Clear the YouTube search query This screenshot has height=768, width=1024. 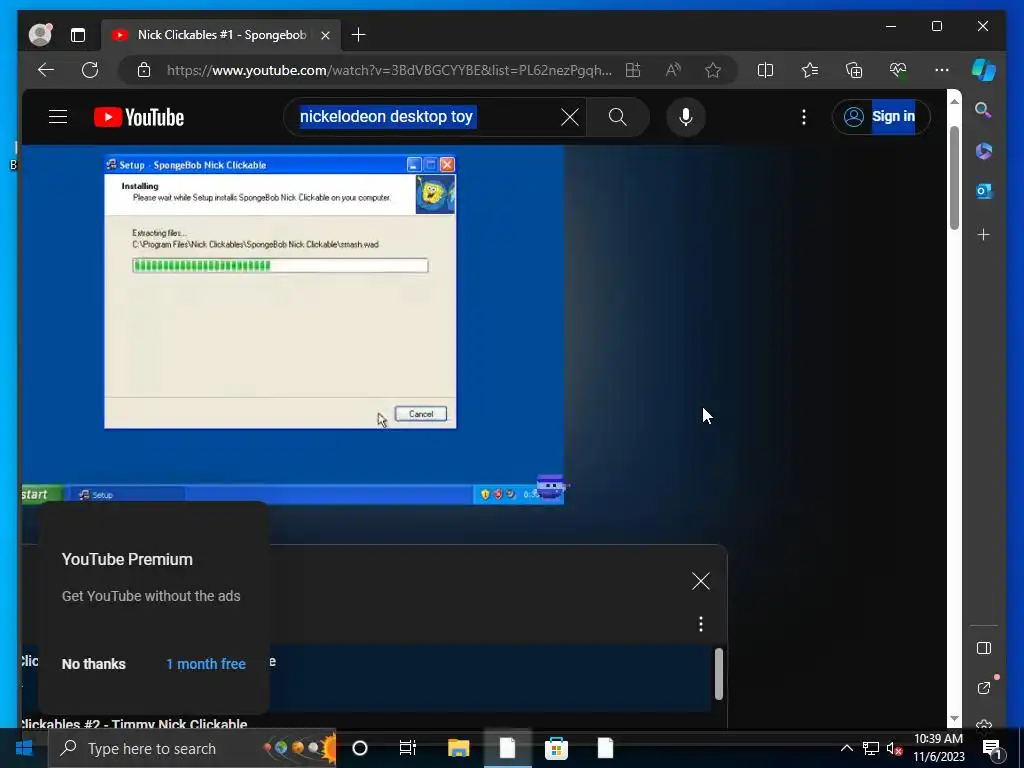569,118
